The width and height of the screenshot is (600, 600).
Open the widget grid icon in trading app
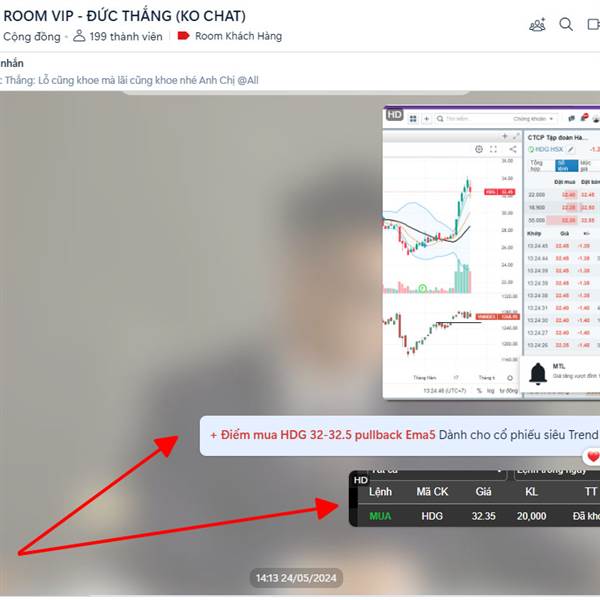coord(413,119)
